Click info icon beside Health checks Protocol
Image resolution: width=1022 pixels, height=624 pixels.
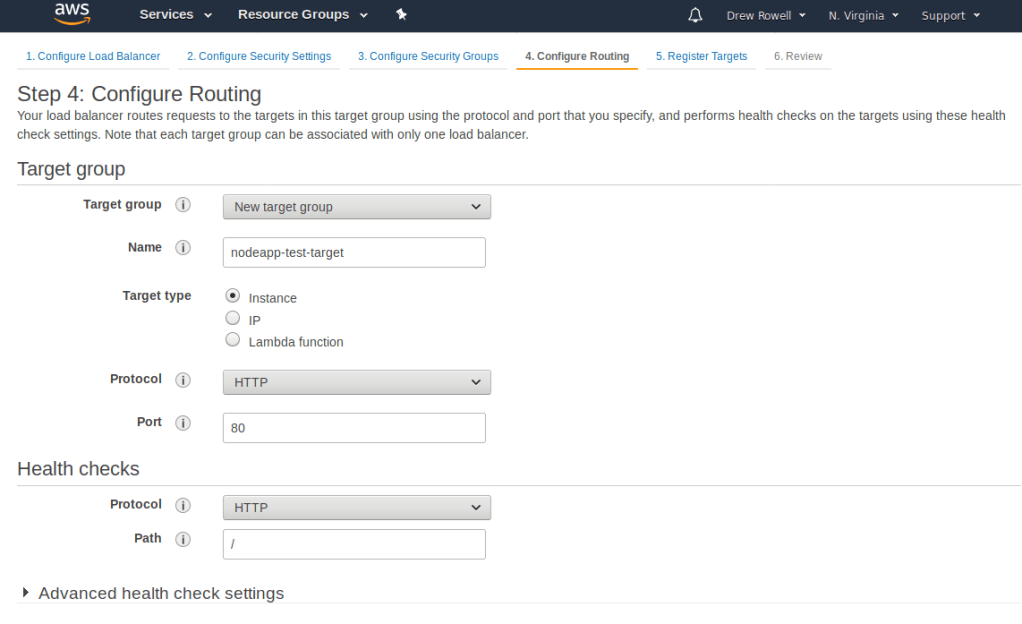(x=183, y=505)
